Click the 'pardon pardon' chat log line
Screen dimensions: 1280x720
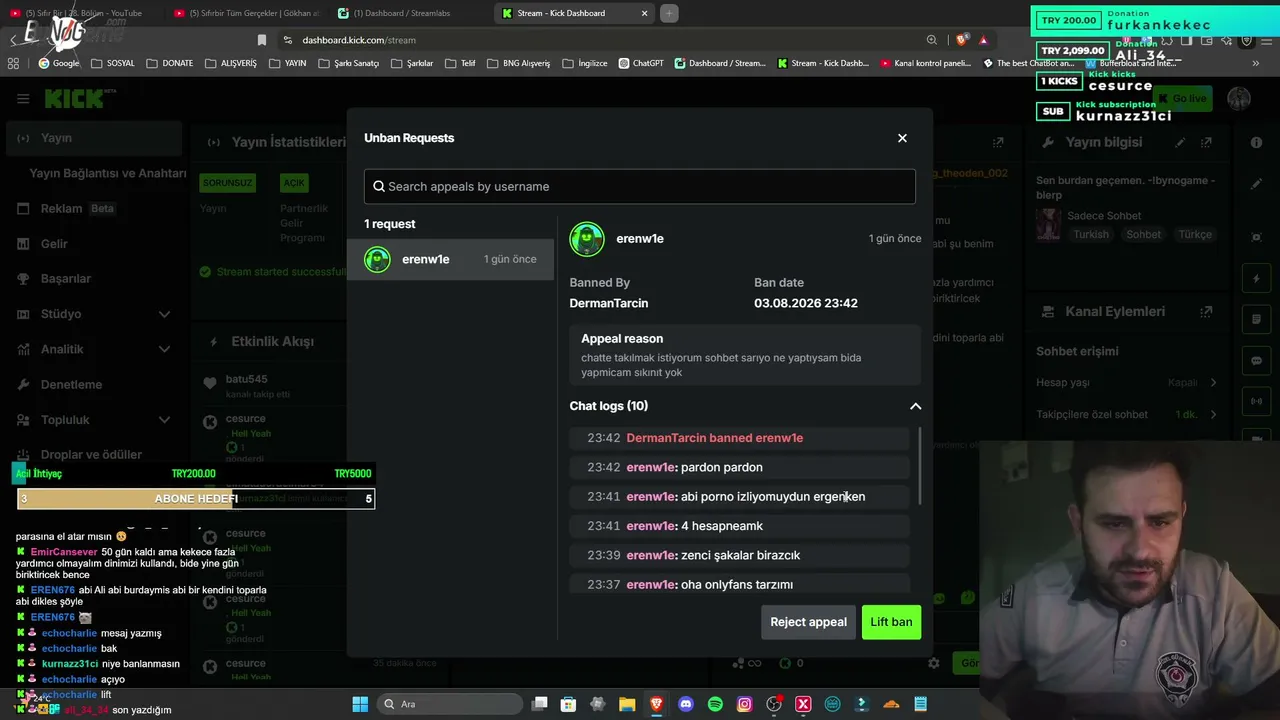[740, 467]
